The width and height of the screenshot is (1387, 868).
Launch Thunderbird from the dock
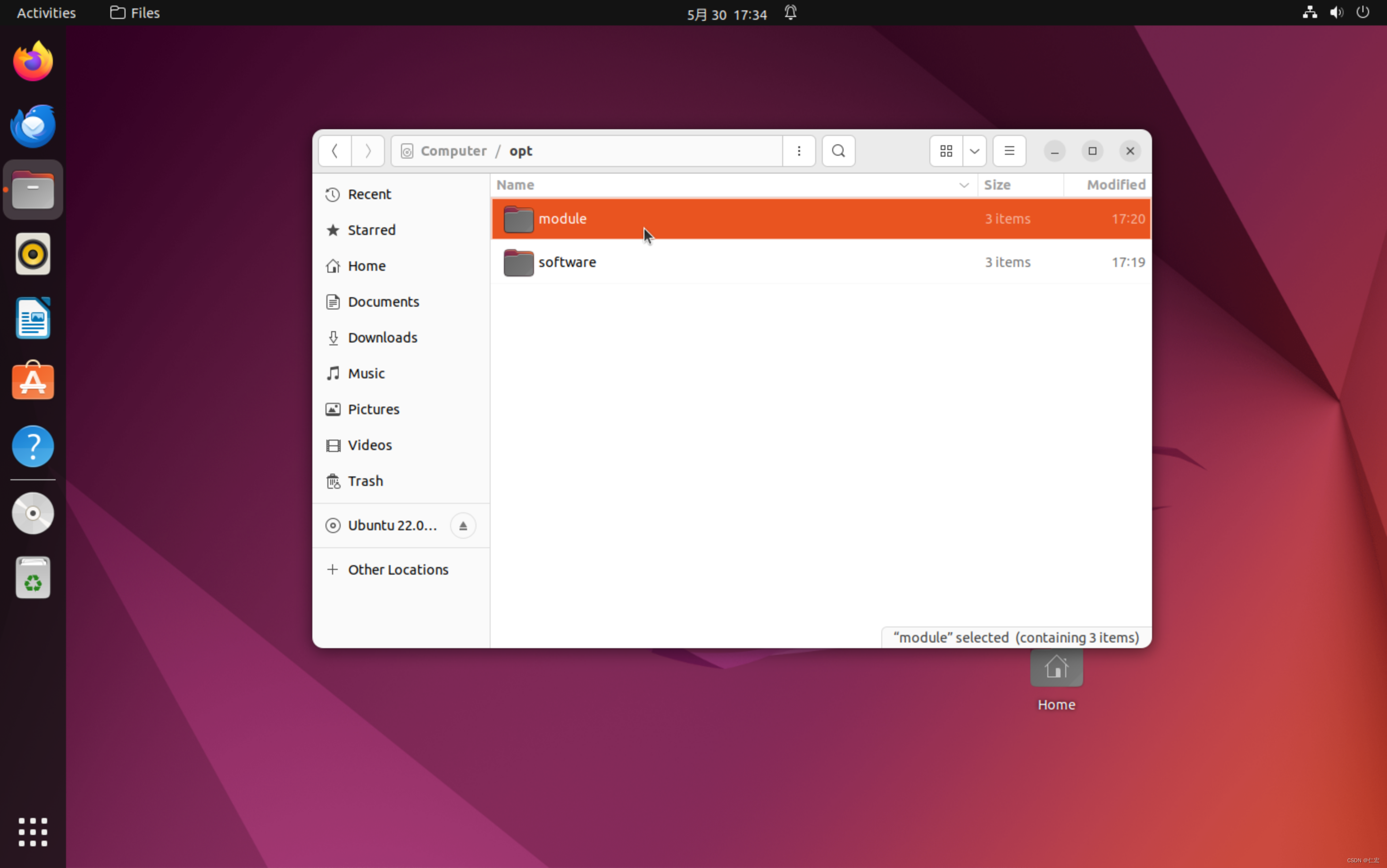(x=33, y=125)
